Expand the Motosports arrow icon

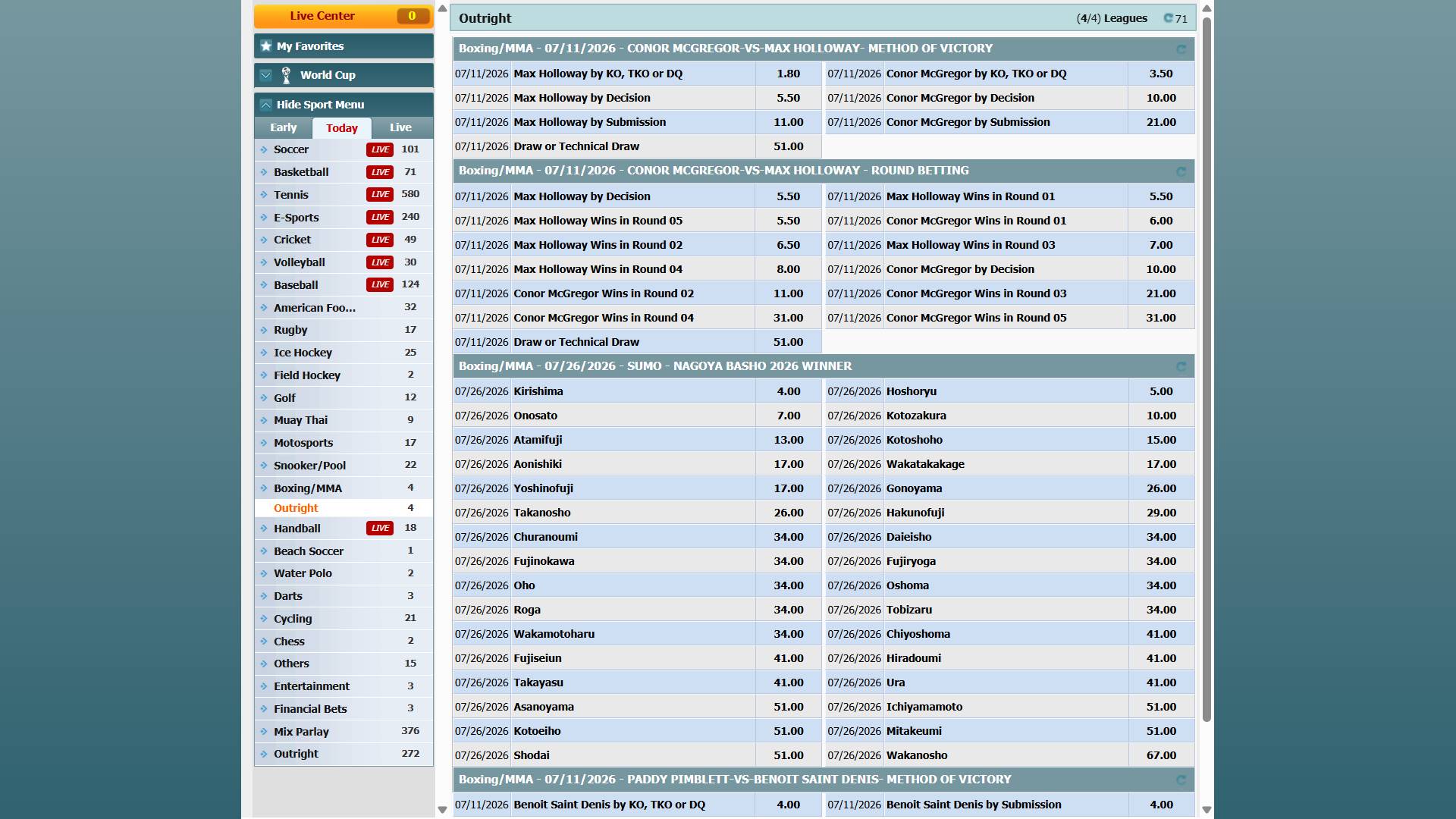pos(264,443)
